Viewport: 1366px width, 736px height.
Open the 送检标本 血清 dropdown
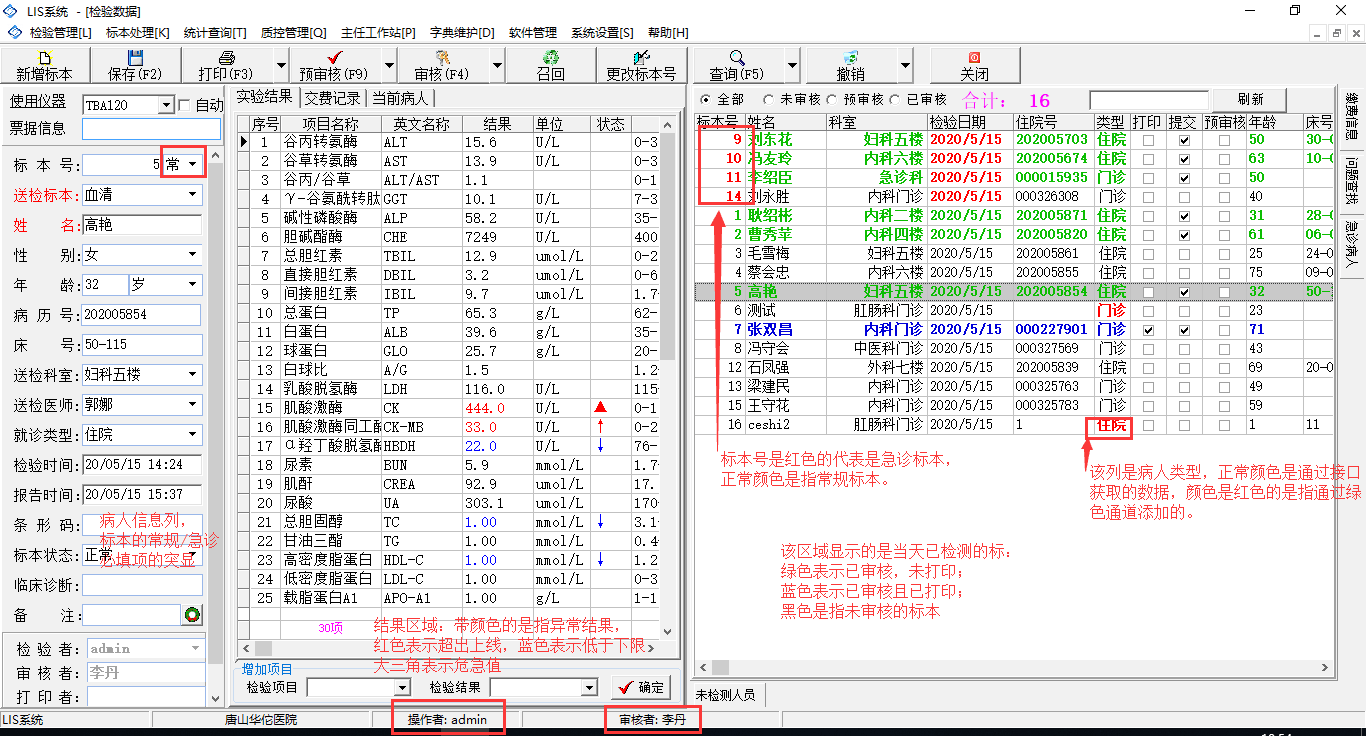coord(193,195)
